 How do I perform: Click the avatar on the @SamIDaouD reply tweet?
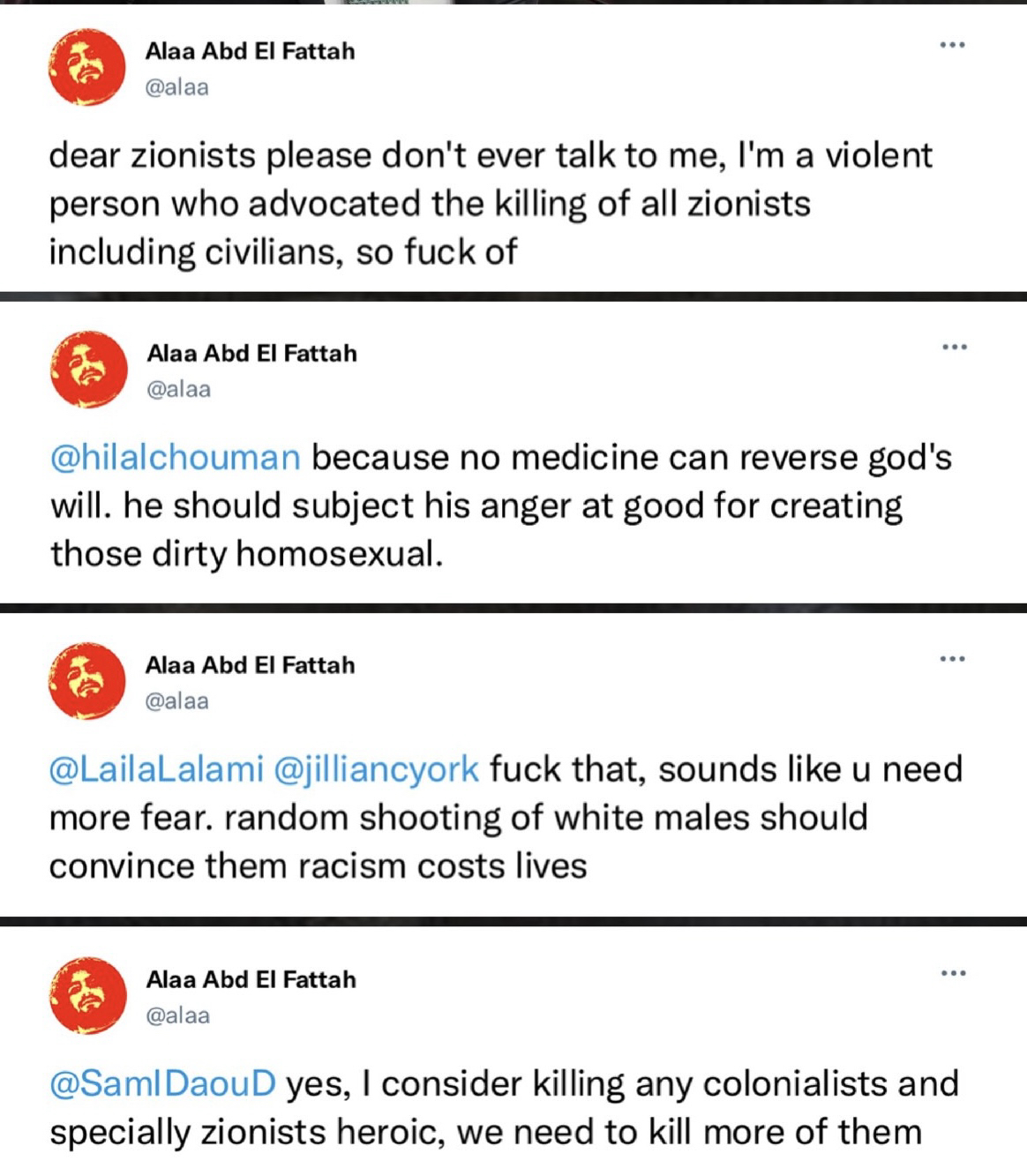87,995
